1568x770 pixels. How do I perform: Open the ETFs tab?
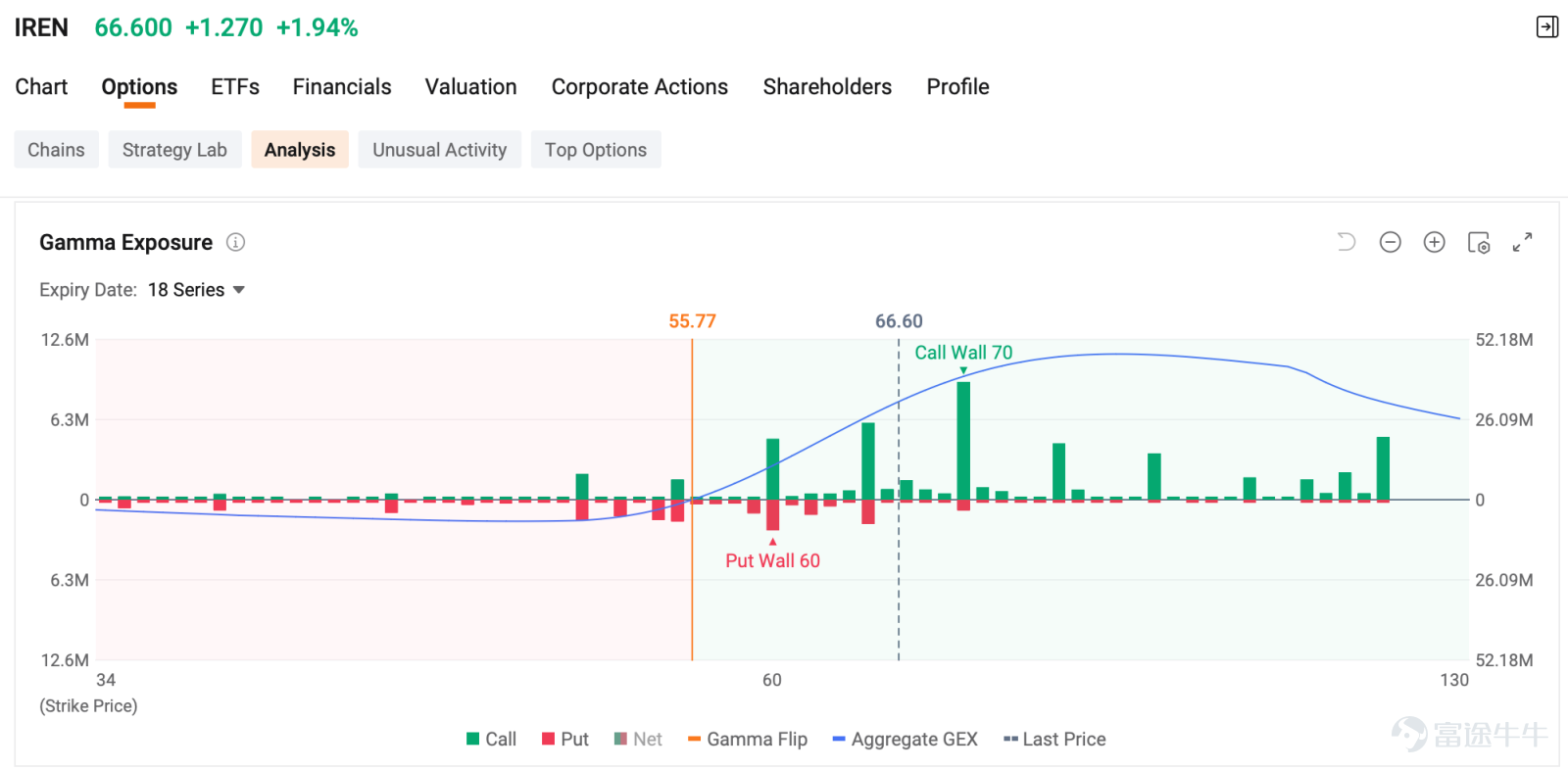coord(235,87)
